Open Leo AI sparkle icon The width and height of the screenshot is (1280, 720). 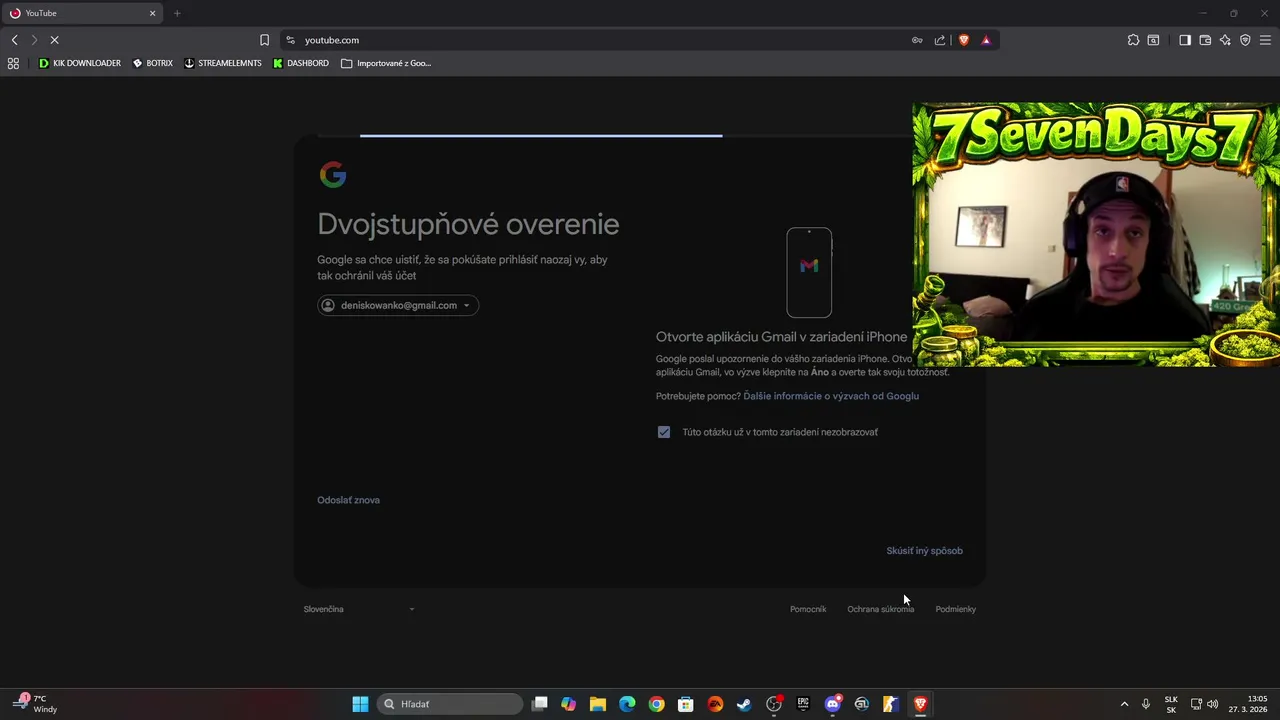click(1225, 40)
